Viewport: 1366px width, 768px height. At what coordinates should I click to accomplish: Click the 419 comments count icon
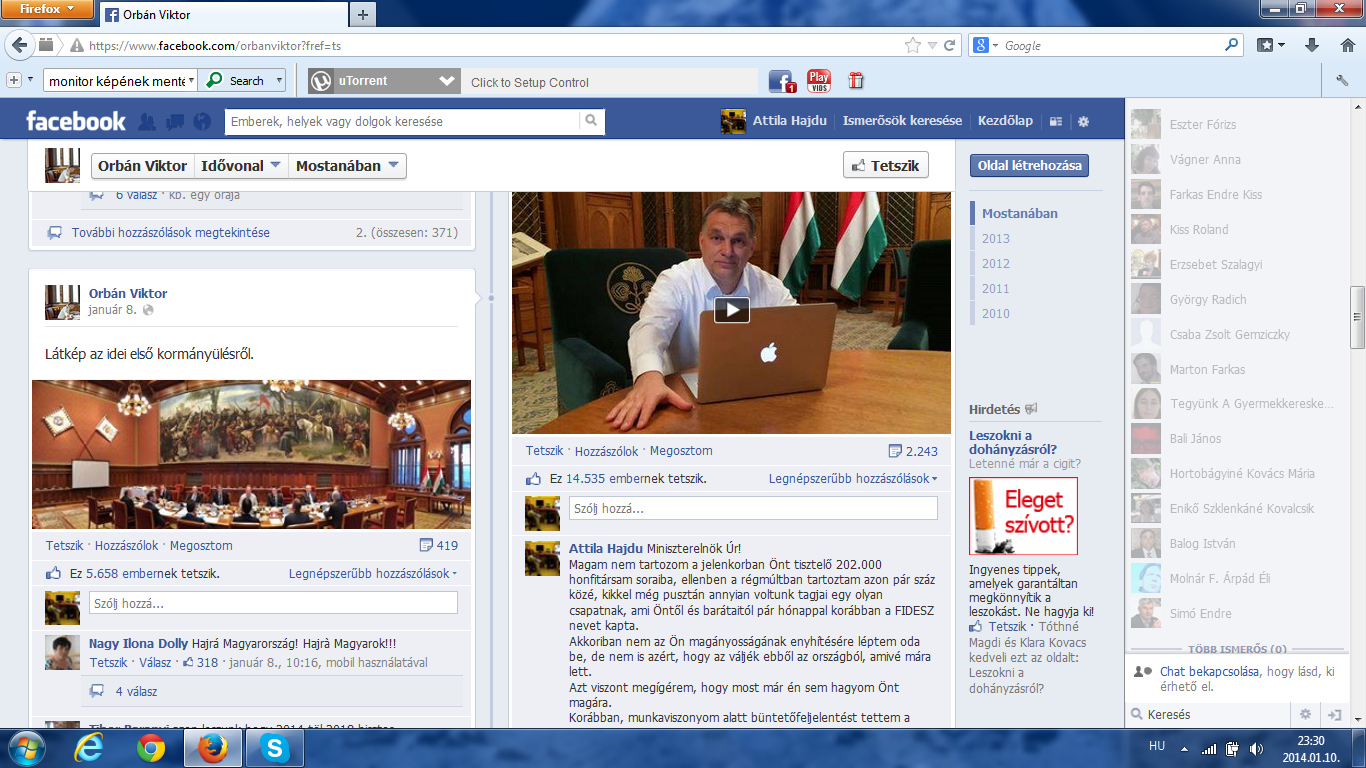439,546
